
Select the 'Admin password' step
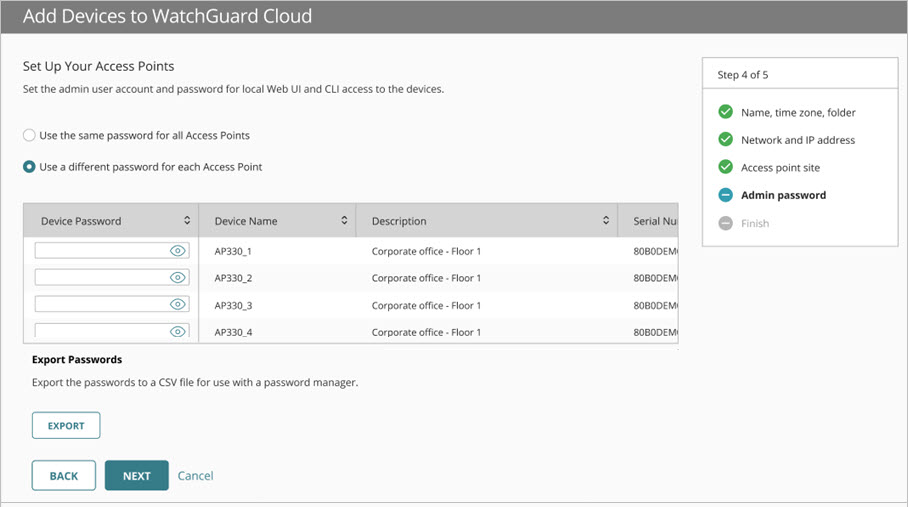[x=783, y=195]
